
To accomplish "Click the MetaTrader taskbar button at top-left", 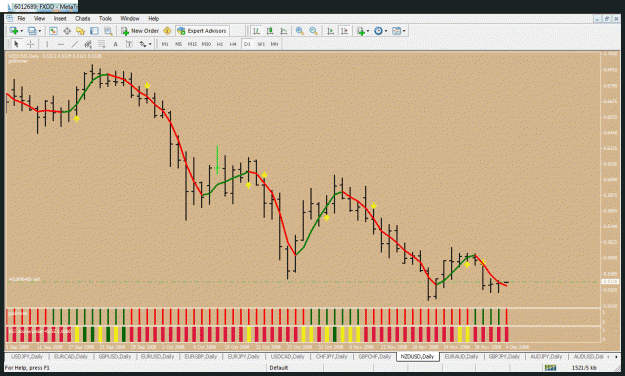I will point(42,6).
